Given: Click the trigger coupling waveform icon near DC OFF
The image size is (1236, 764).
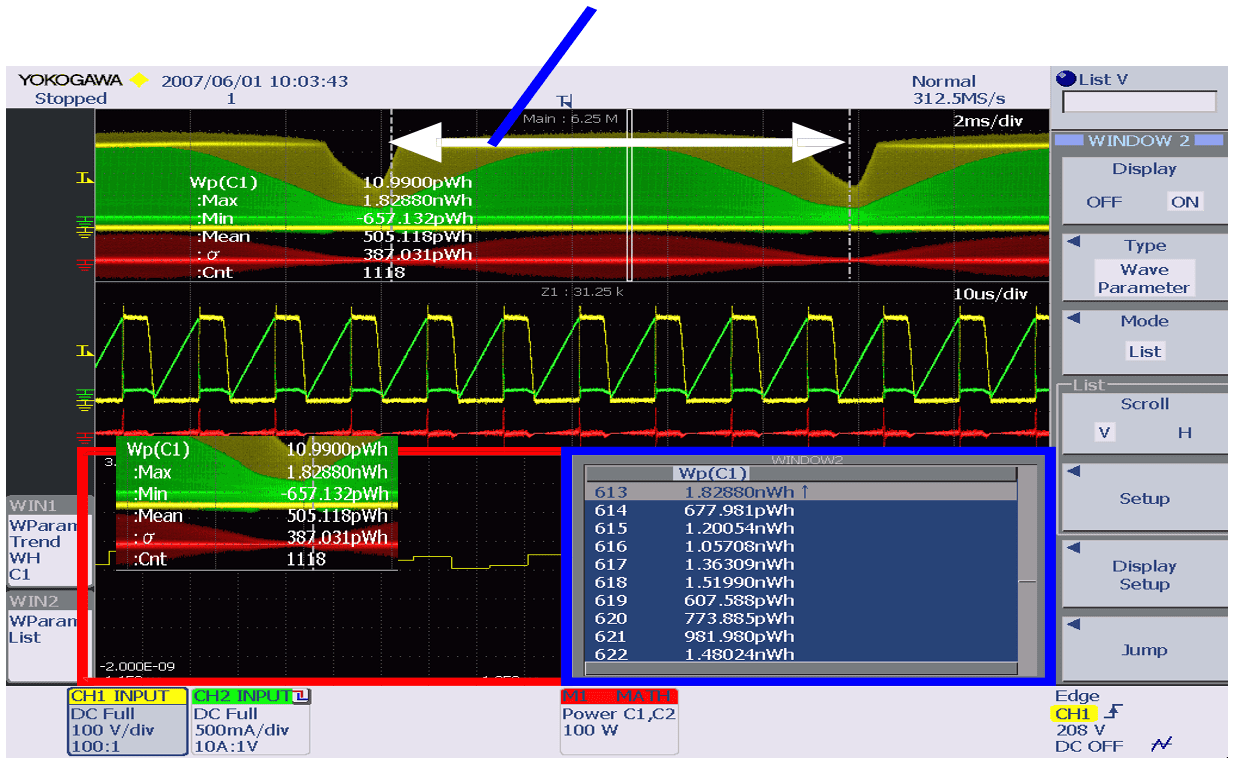Looking at the screenshot, I should (x=1161, y=744).
